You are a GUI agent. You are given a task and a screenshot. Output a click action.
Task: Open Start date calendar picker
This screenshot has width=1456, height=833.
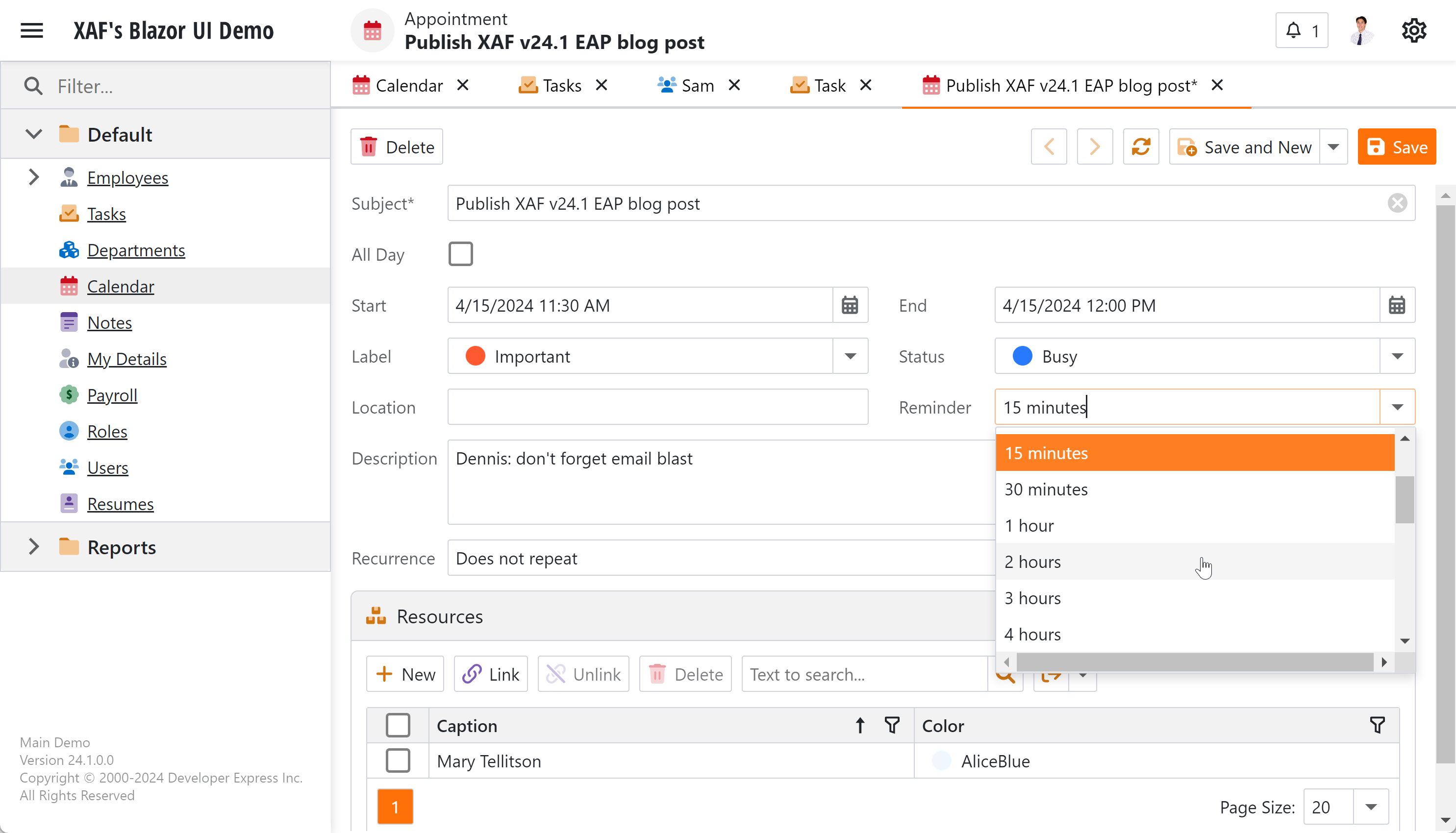pos(850,305)
